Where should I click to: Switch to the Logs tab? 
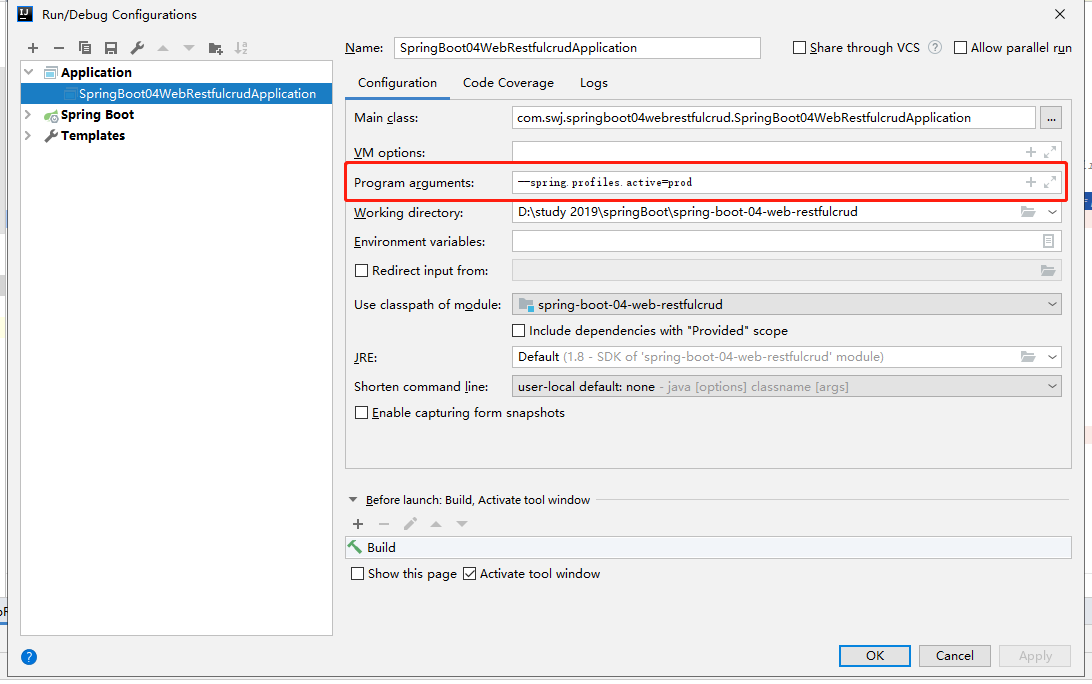pyautogui.click(x=593, y=83)
